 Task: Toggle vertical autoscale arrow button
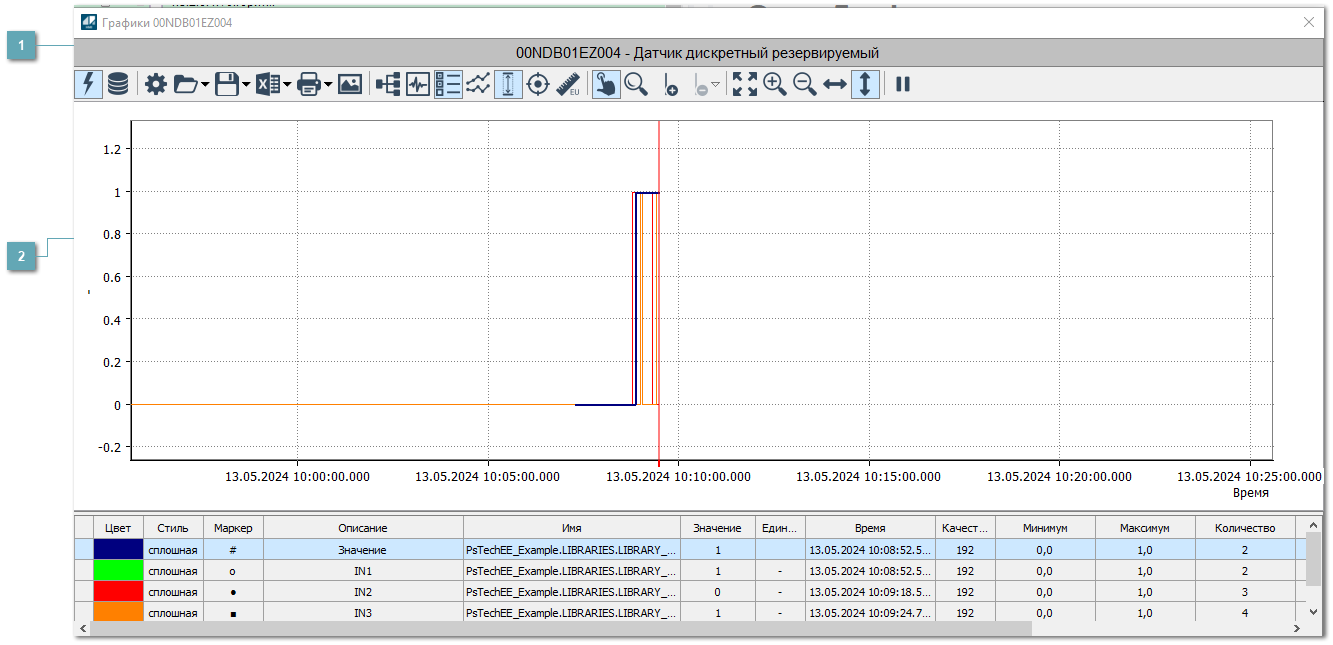[x=865, y=85]
